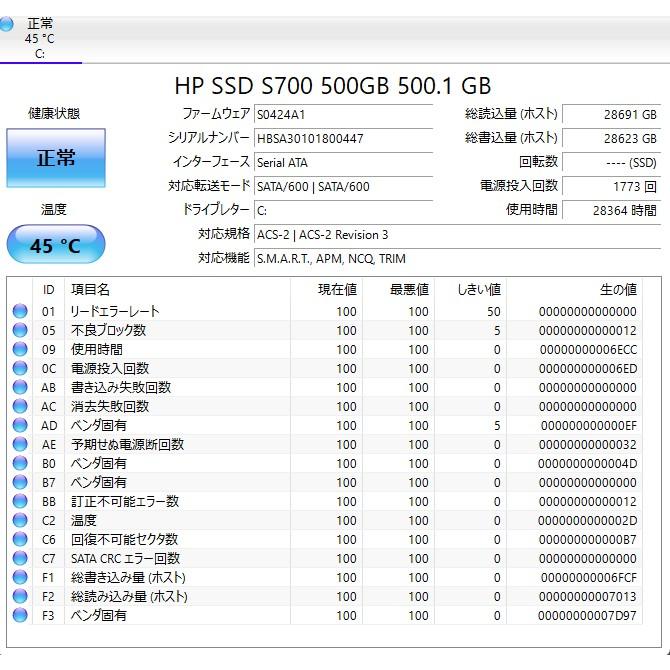Click status orb for row AE 予期せぬ電源断回数
Viewport: 670px width, 670px height.
tap(20, 444)
